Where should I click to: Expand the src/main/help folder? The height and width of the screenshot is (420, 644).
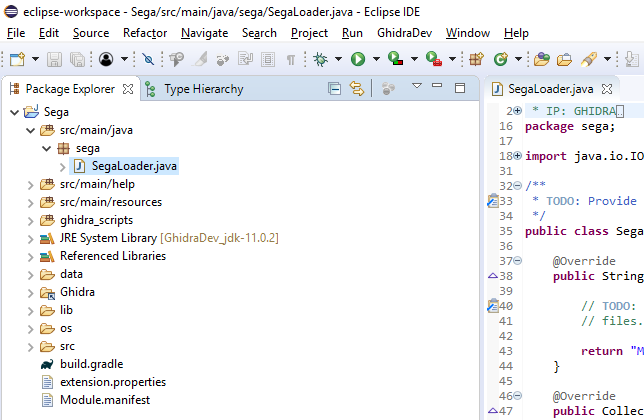pos(30,185)
